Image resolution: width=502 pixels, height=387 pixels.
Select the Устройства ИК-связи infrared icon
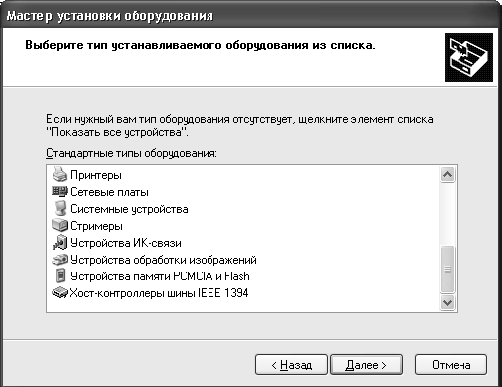(60, 242)
